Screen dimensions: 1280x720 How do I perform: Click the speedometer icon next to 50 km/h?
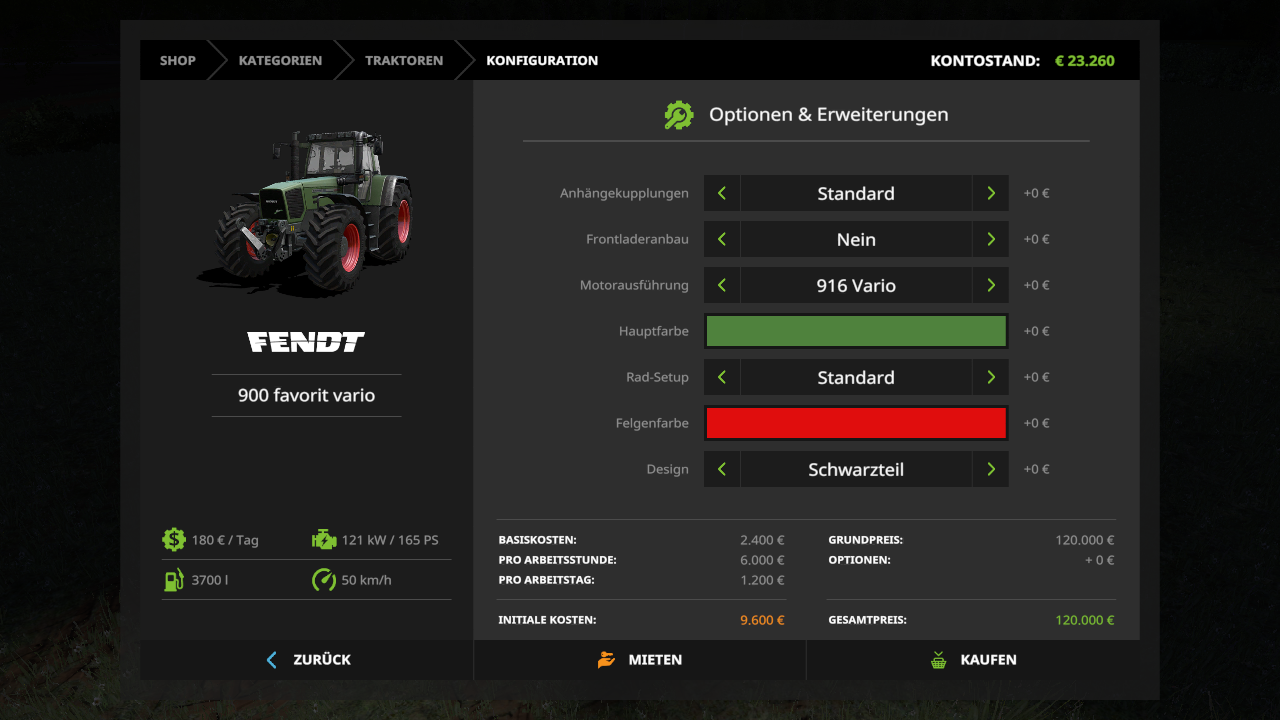pyautogui.click(x=324, y=580)
